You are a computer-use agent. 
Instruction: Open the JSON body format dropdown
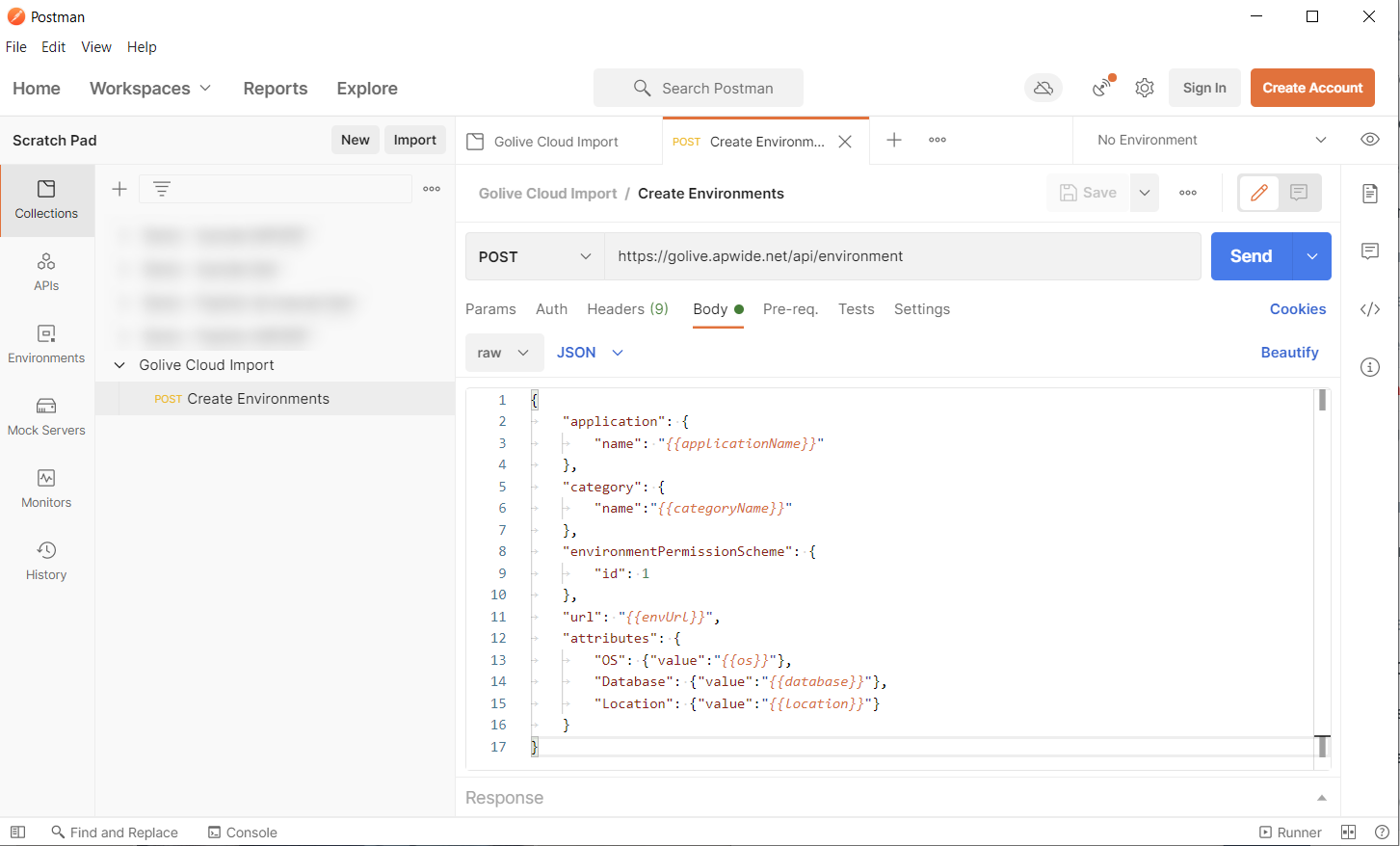click(590, 353)
